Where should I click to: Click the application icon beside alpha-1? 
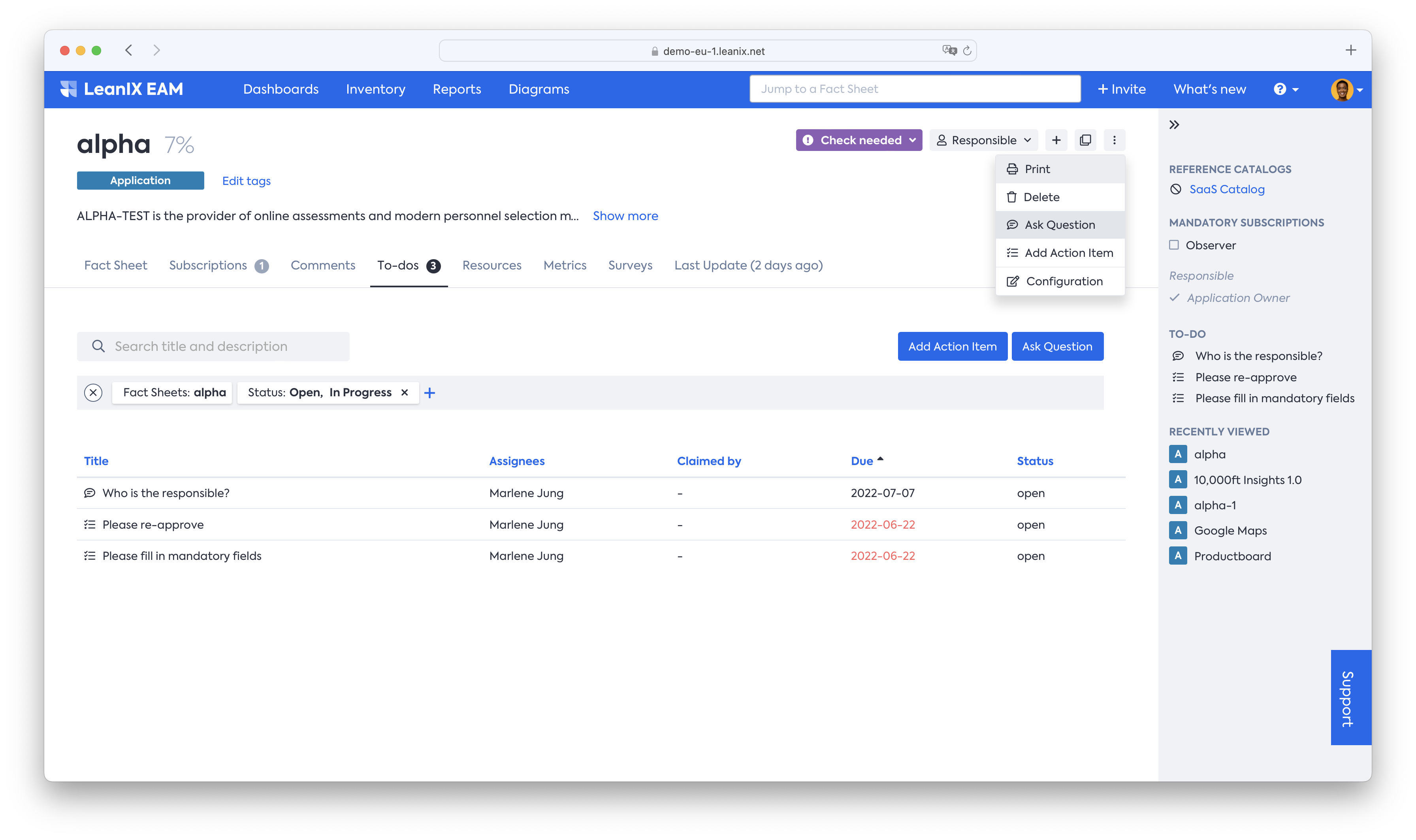click(1178, 505)
